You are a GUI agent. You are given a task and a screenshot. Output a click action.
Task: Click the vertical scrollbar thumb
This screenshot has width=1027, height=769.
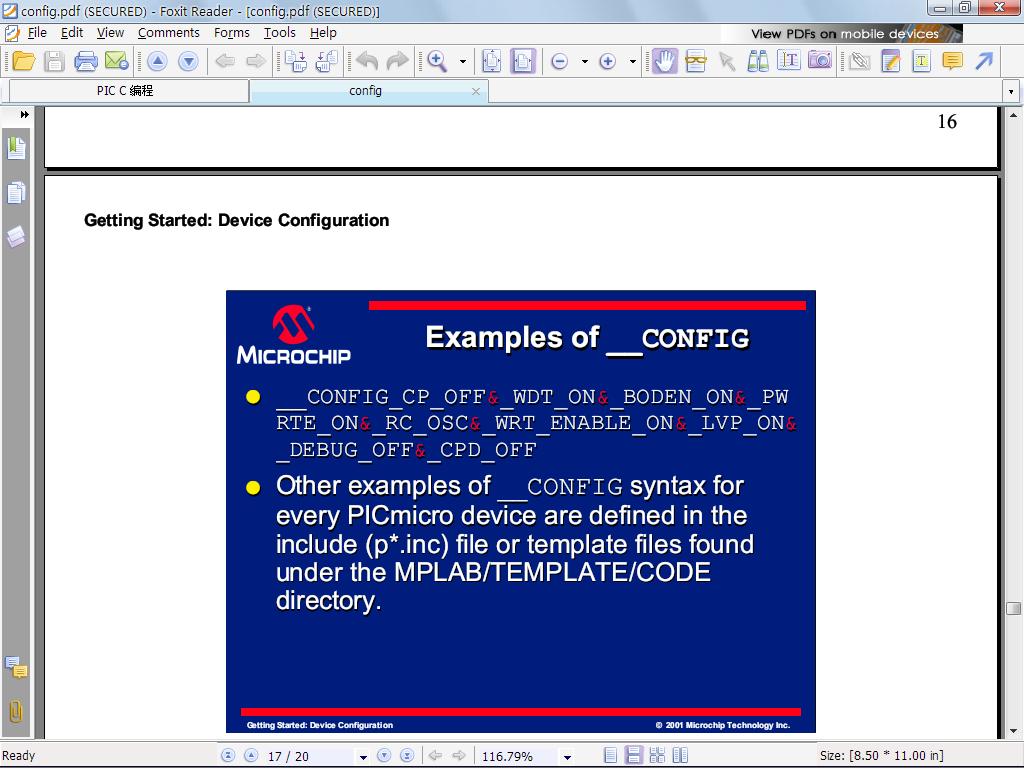(x=1013, y=609)
